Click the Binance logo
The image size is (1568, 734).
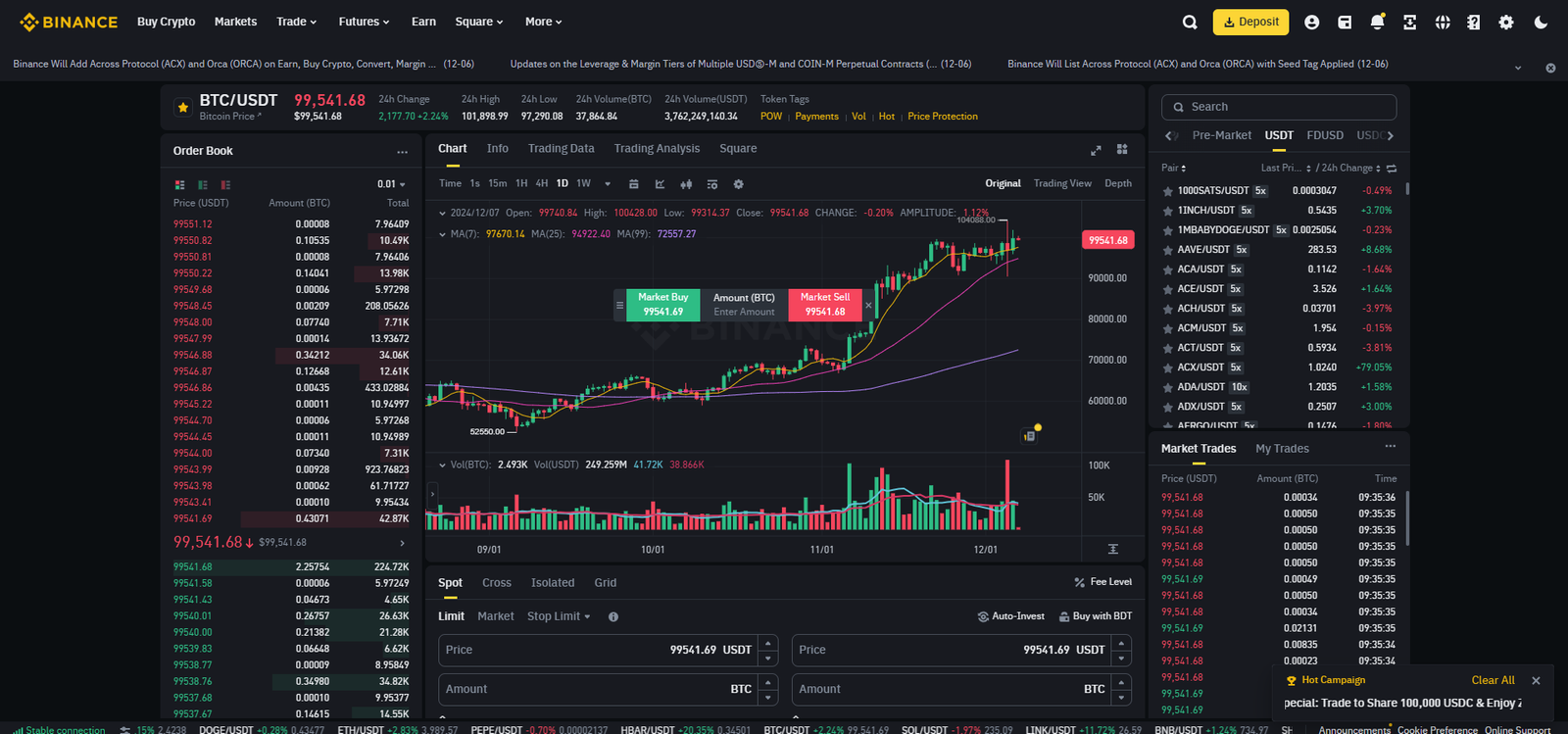(69, 22)
